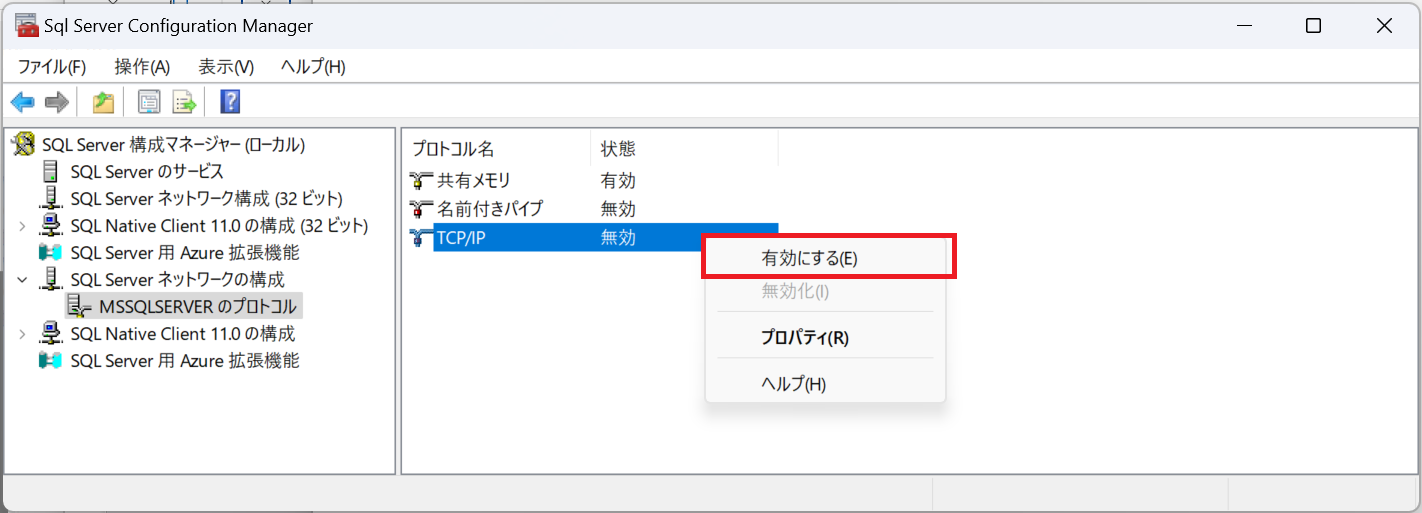
Task: Collapse SQL Server ネットワークの構成 node
Action: click(x=22, y=280)
